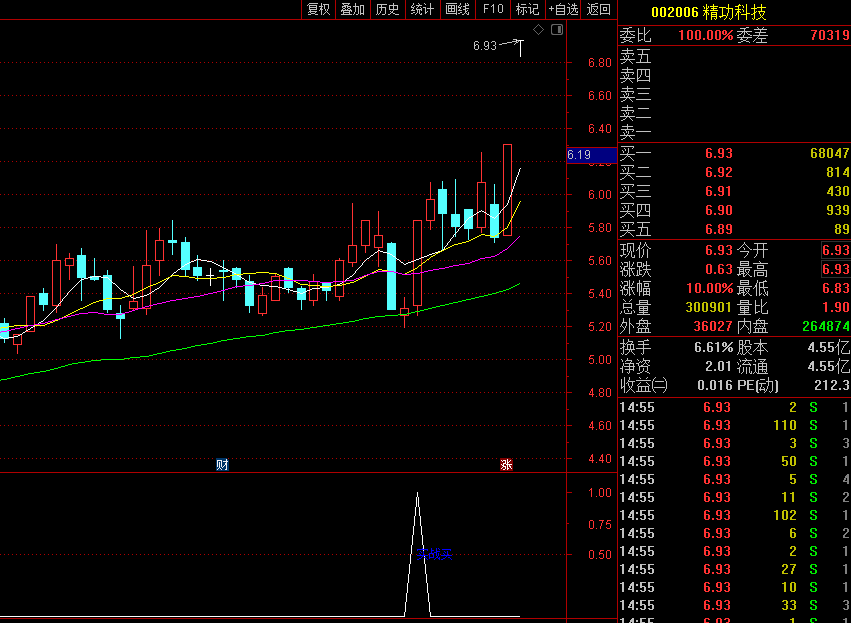Open the 复权 menu button
851x623 pixels.
tap(319, 9)
